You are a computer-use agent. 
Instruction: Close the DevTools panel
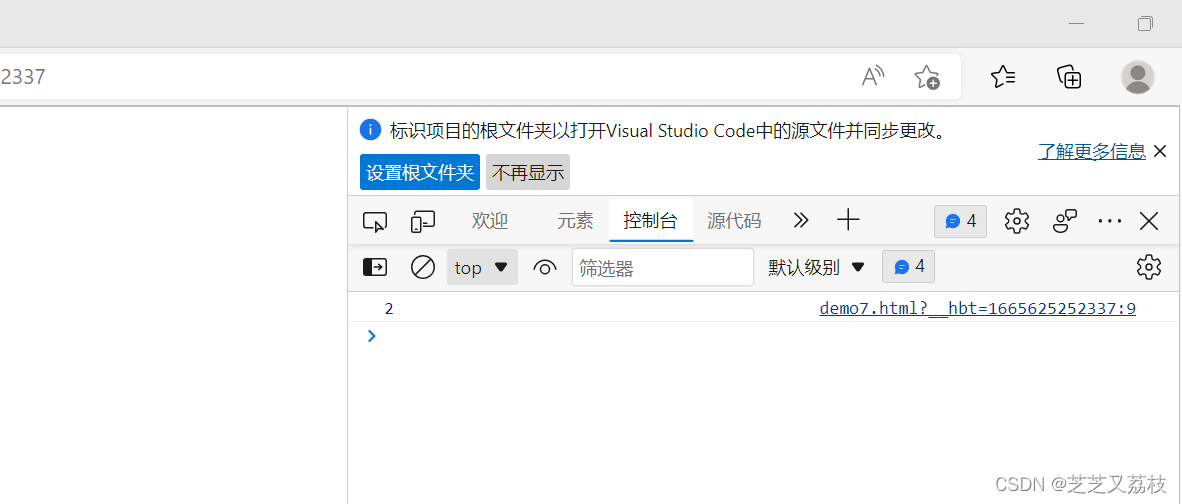[1149, 221]
